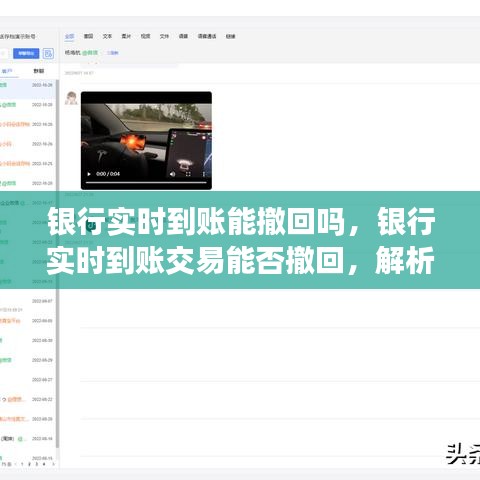Go to next page of contact list
Screen dimensions: 480x480
point(53,464)
